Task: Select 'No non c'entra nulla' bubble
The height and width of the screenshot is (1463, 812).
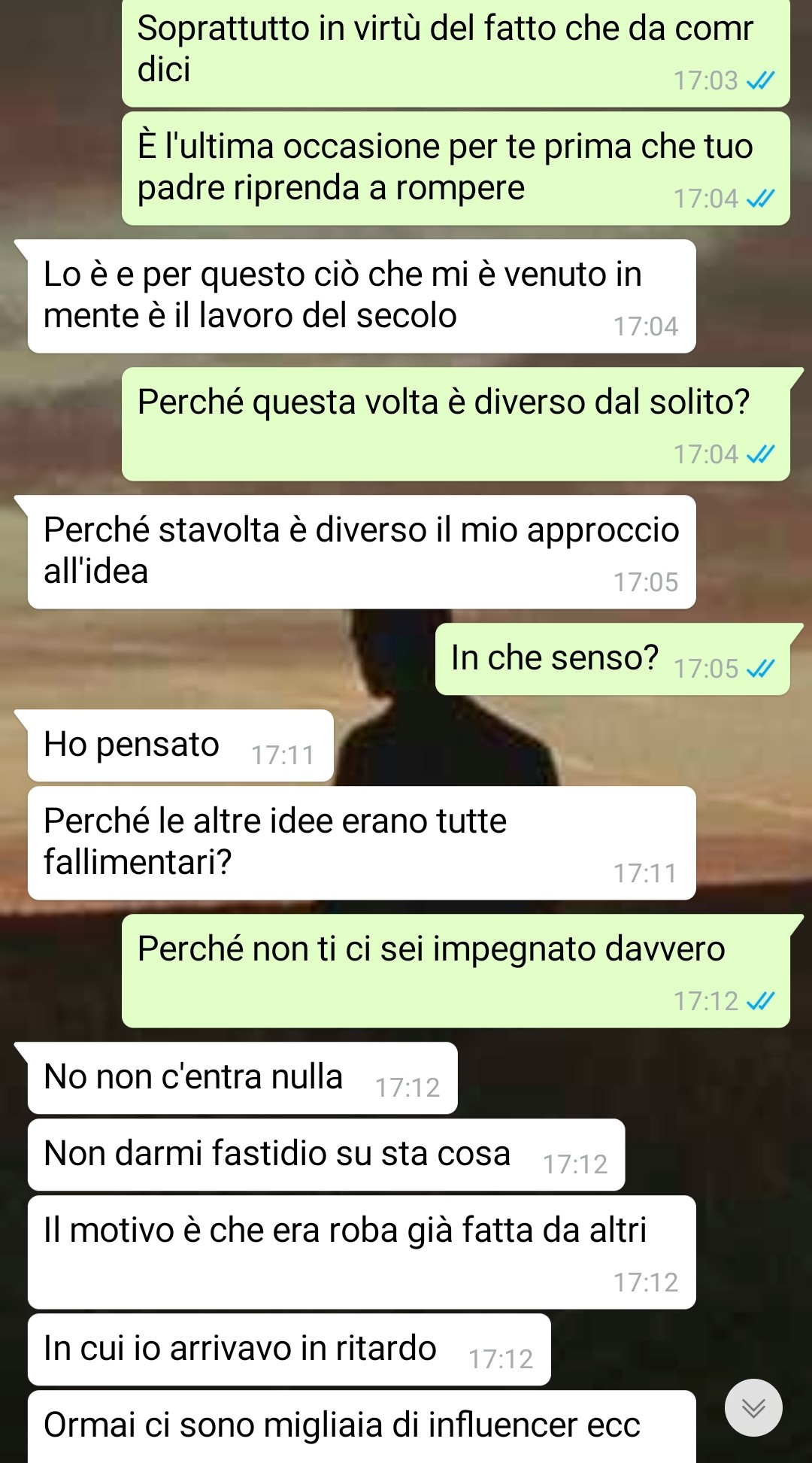Action: coord(242,1078)
